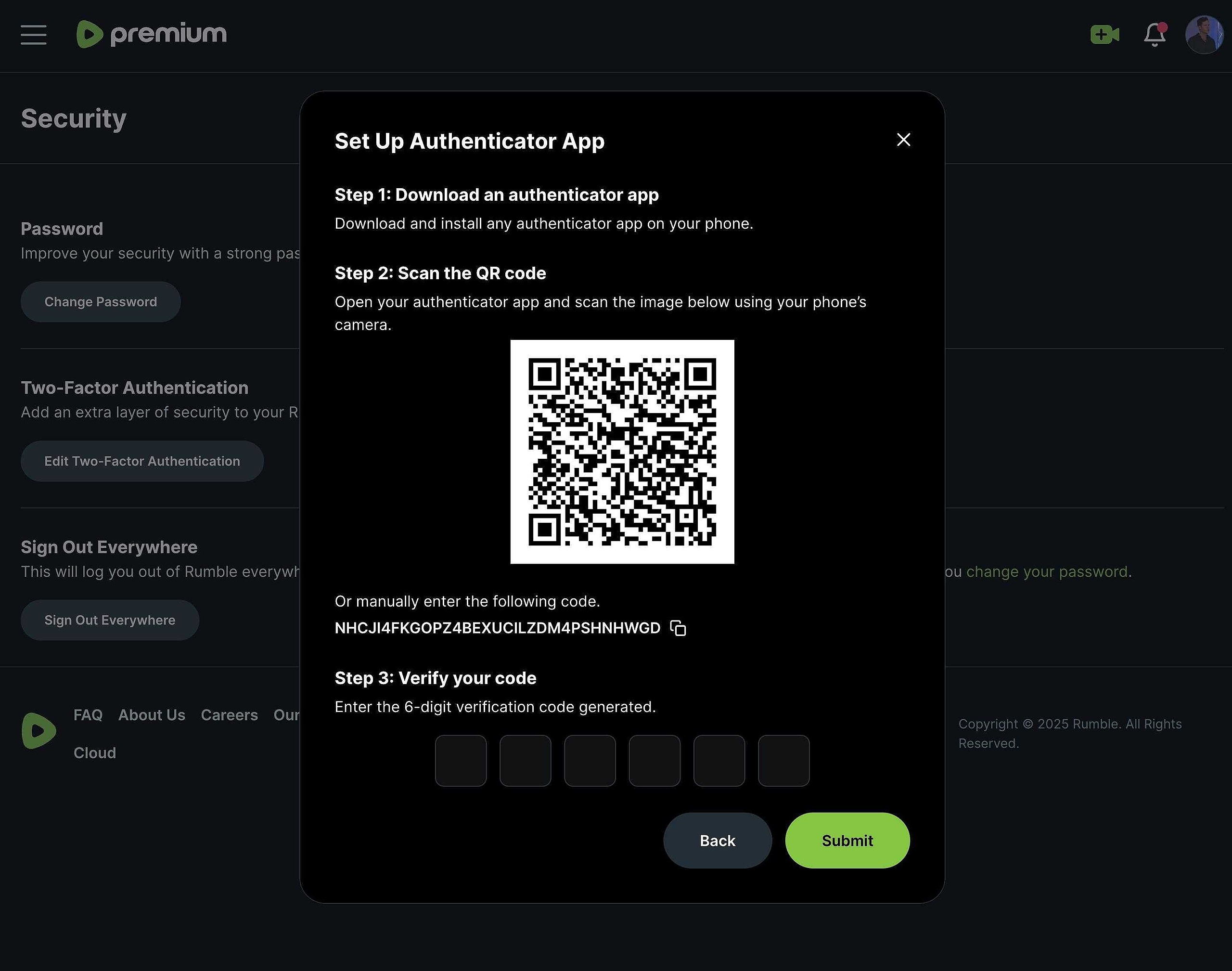Click the Rumble logo in the footer

click(x=38, y=730)
